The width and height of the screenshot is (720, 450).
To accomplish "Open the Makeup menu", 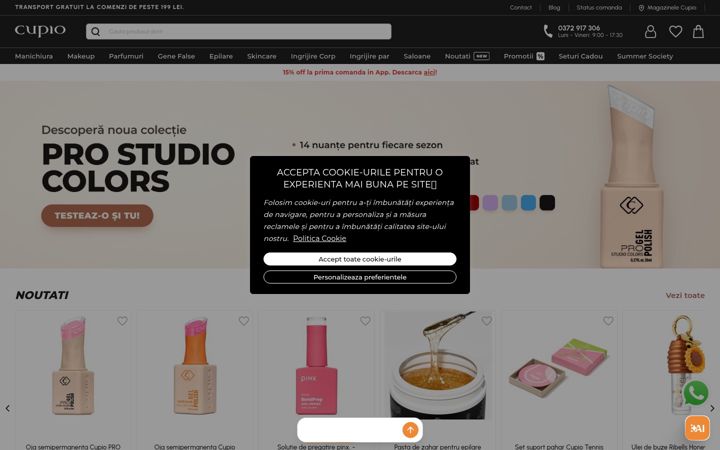I will point(81,56).
